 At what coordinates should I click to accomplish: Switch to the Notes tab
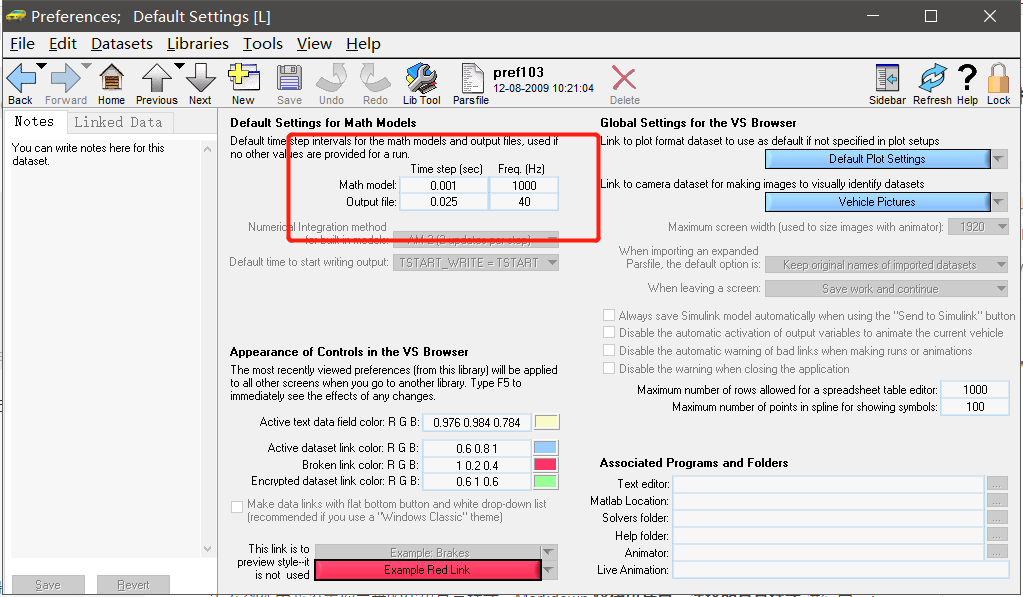pyautogui.click(x=35, y=122)
